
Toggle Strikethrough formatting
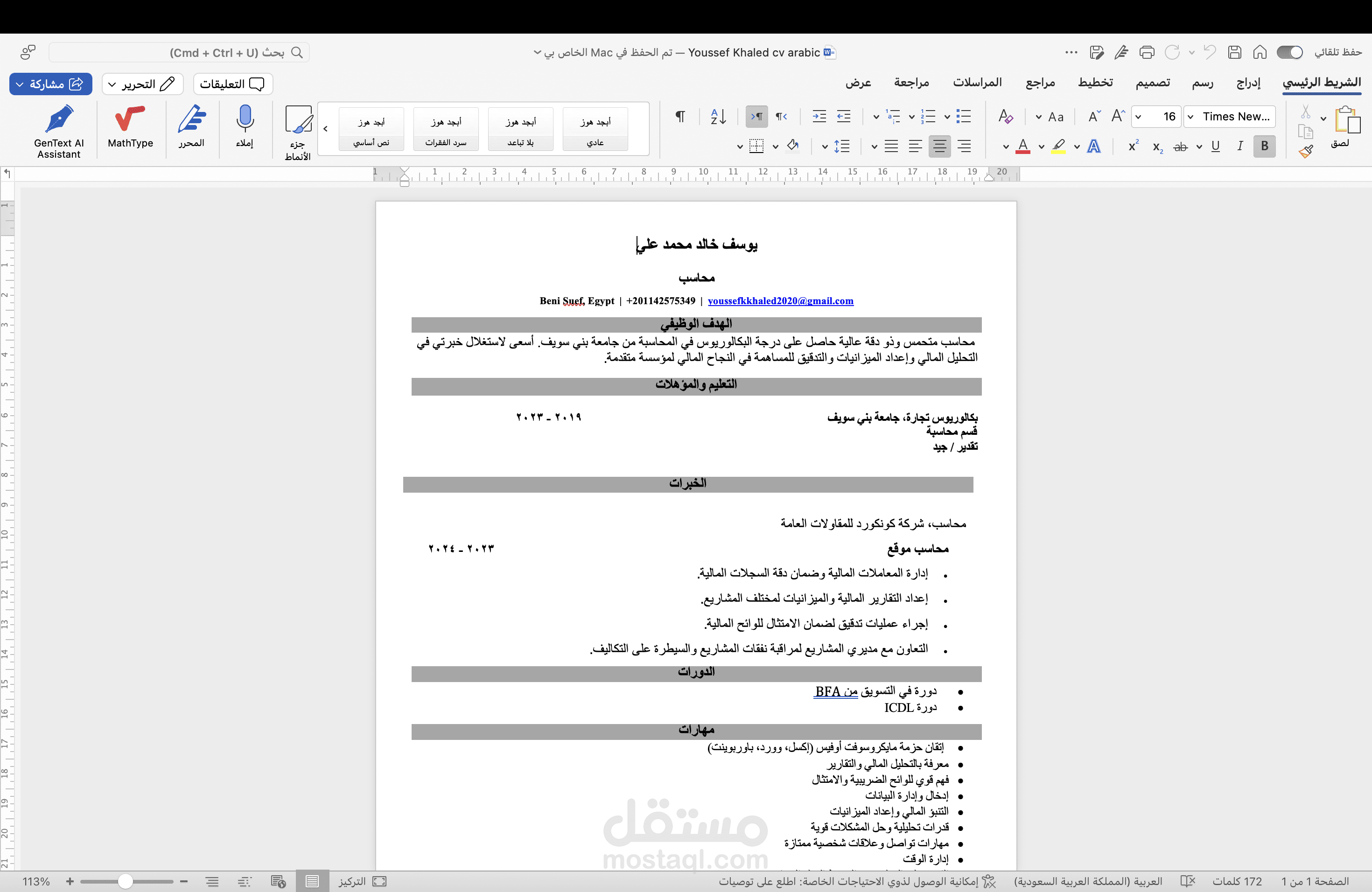[x=1181, y=146]
